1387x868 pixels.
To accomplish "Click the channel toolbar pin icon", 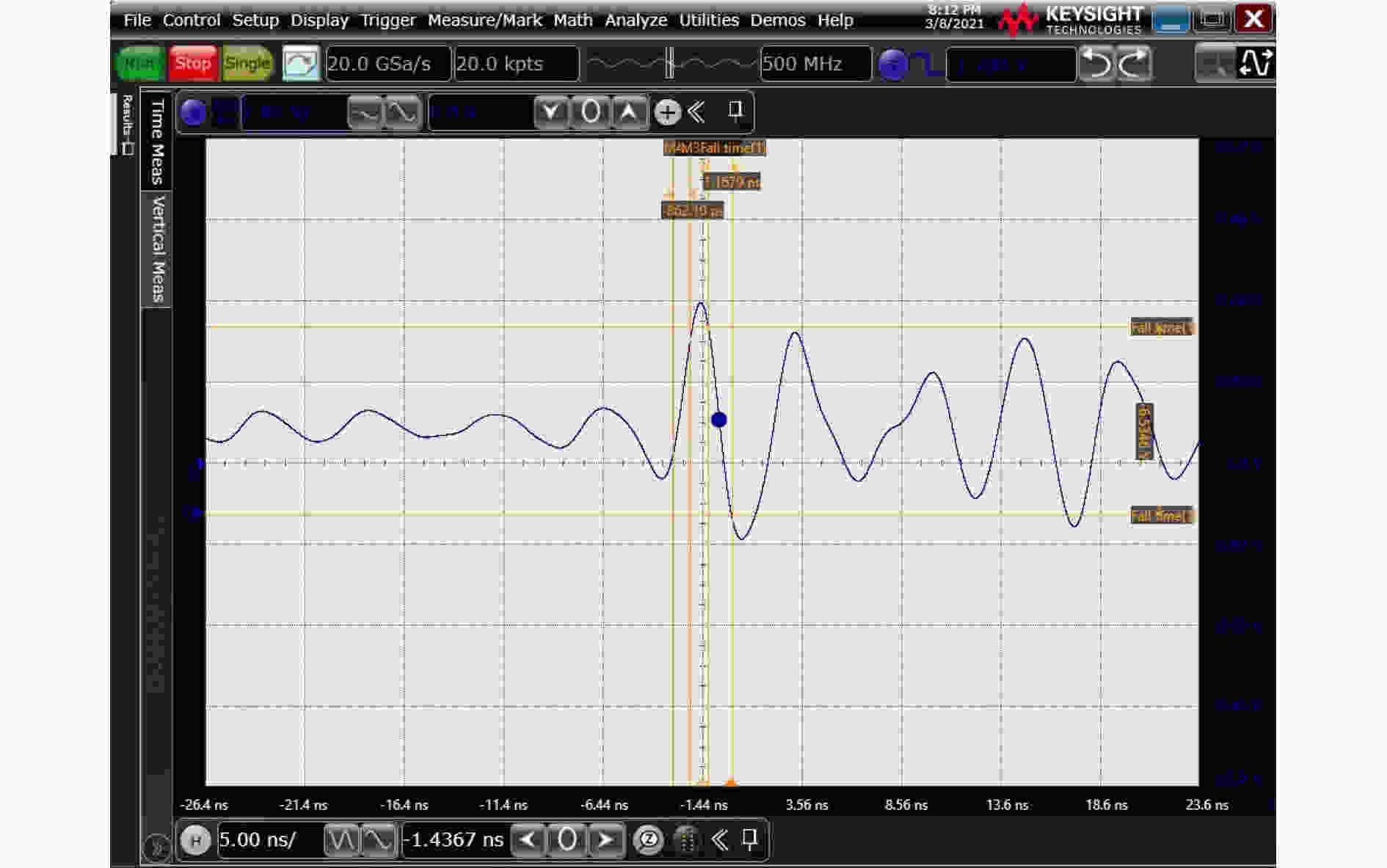I will point(735,112).
